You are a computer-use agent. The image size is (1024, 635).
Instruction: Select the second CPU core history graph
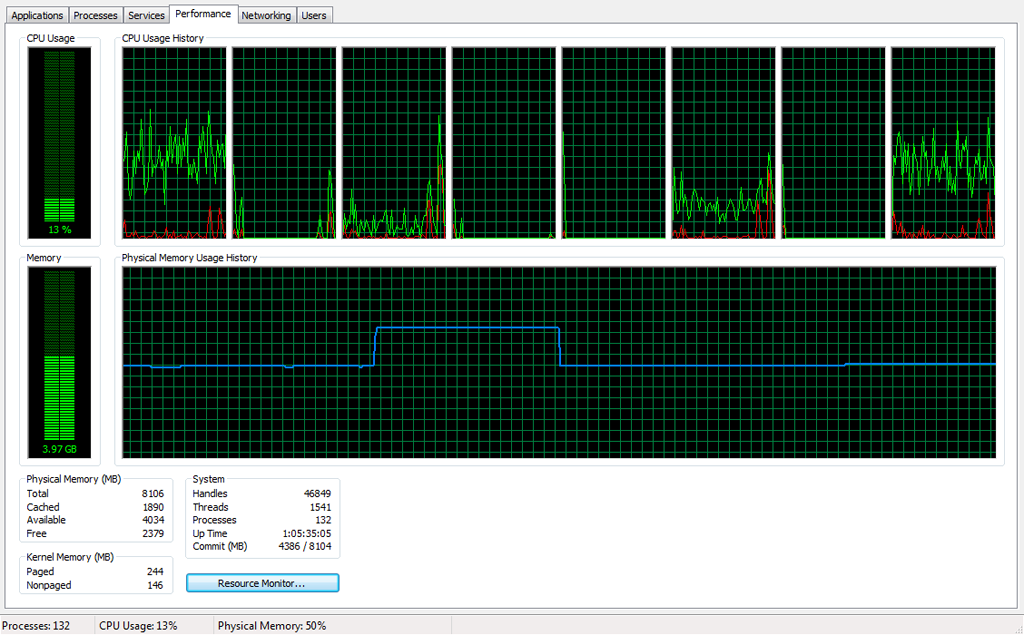point(284,142)
